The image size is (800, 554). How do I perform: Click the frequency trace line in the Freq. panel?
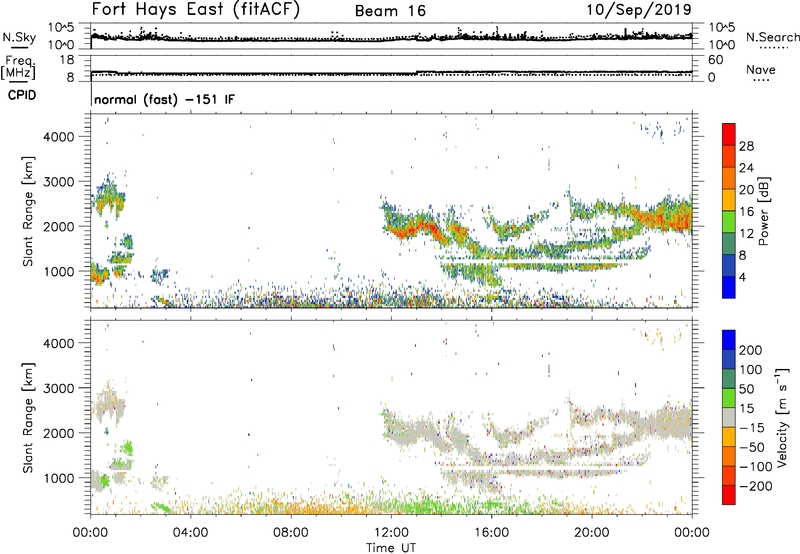(x=391, y=73)
